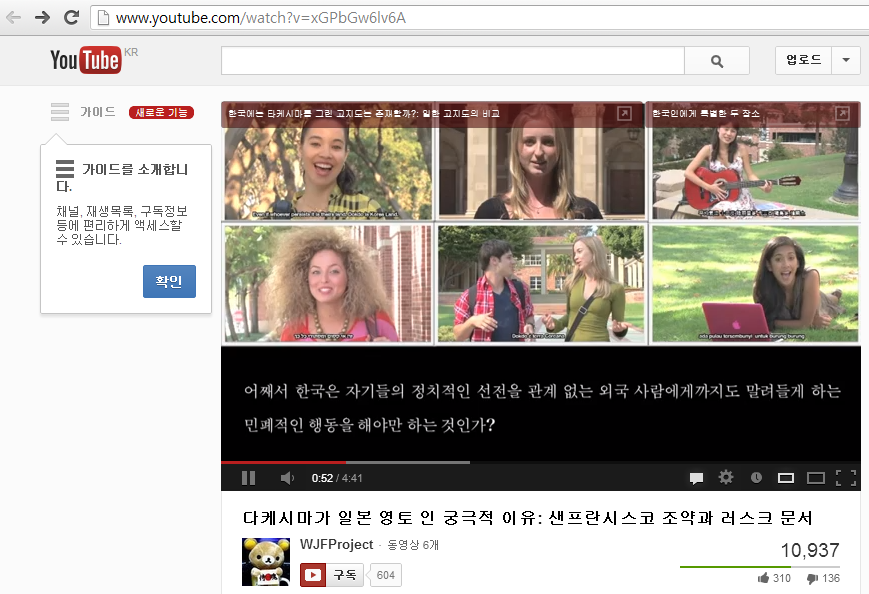The image size is (869, 594).
Task: Click the search magnifier button
Action: click(x=716, y=61)
